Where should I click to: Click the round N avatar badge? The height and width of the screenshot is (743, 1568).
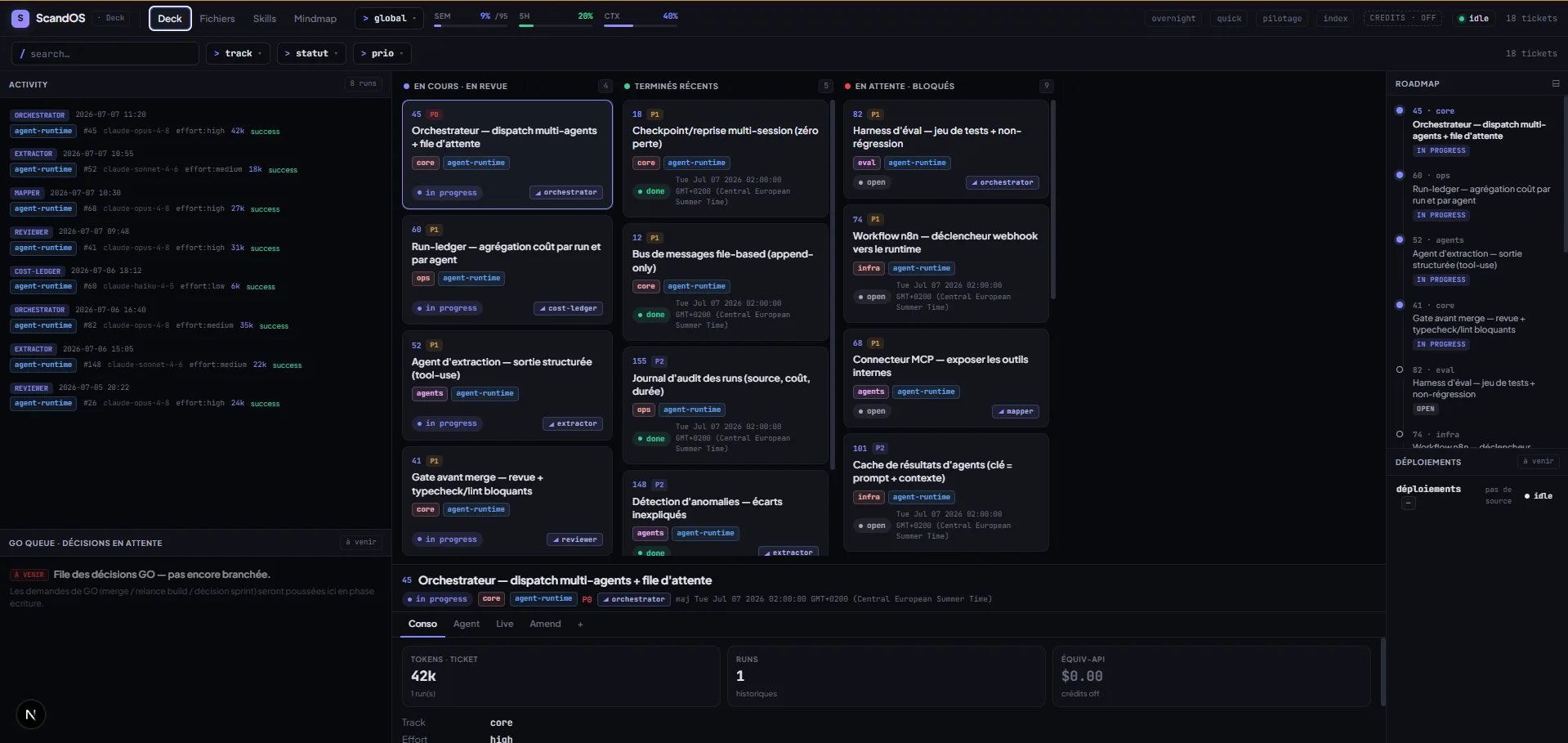point(30,715)
